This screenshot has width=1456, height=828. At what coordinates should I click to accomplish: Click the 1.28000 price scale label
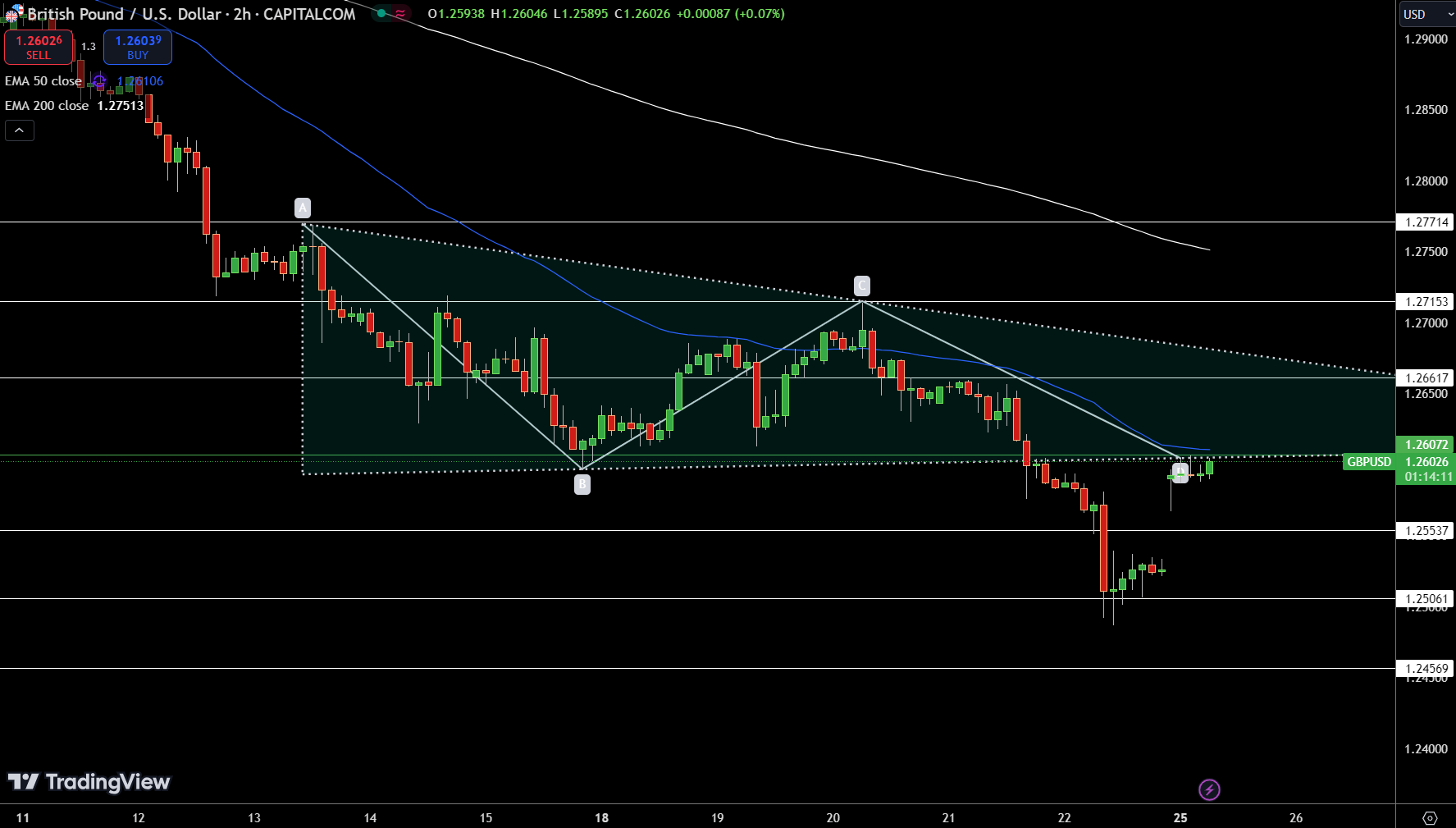pyautogui.click(x=1426, y=181)
